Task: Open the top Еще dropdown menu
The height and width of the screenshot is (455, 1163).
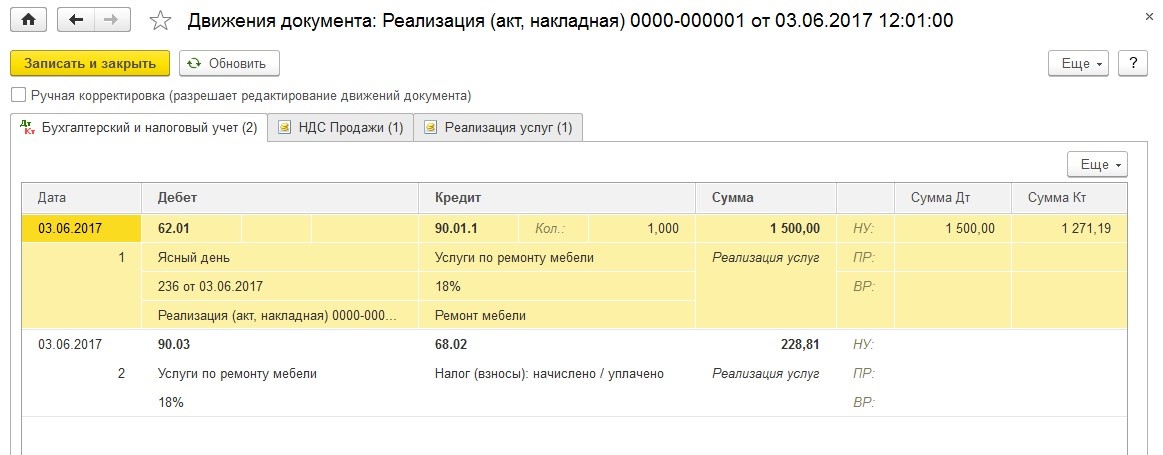Action: click(1078, 63)
